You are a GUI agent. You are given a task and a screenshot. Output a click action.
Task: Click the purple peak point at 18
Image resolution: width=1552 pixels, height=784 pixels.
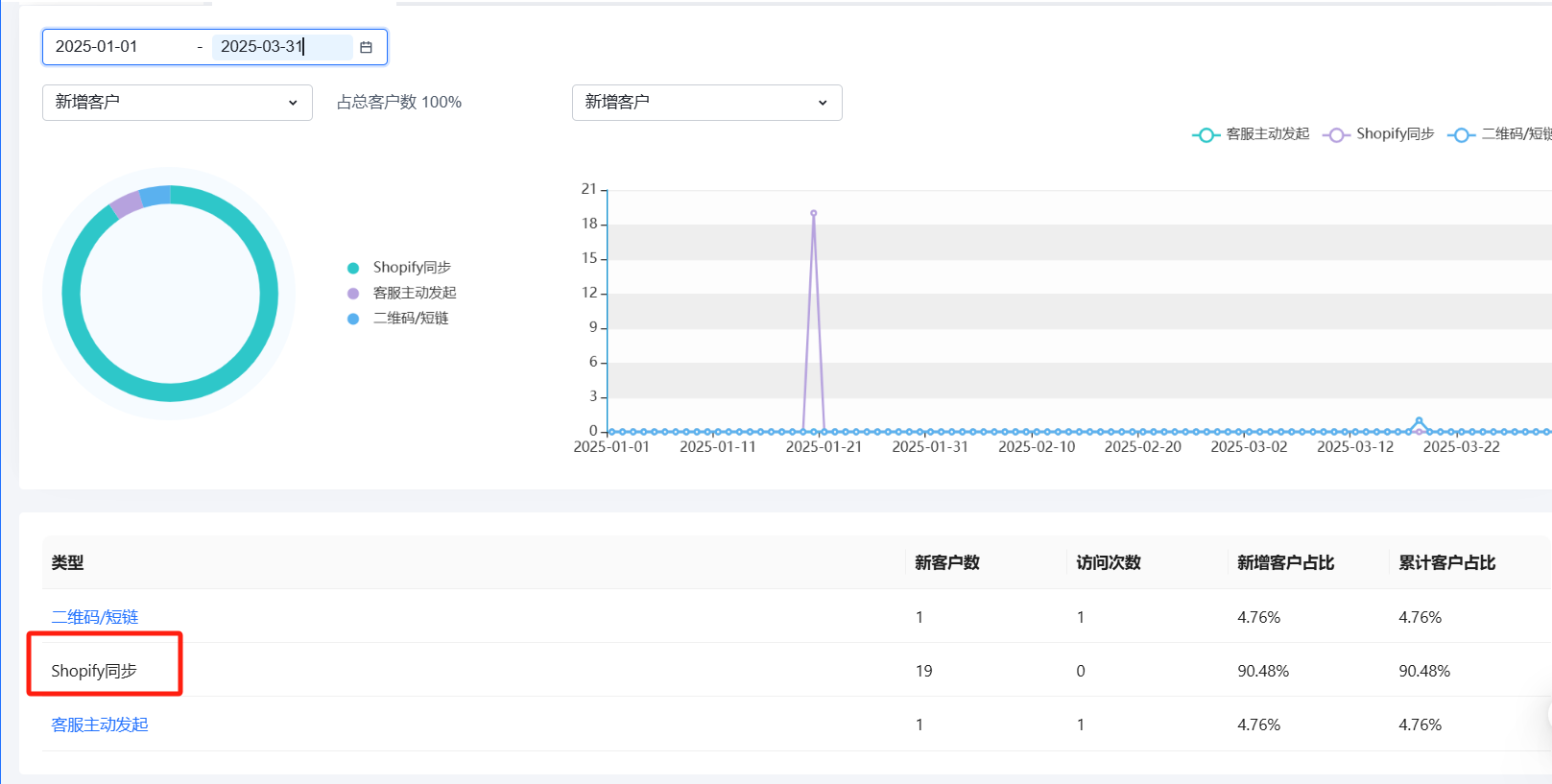814,213
